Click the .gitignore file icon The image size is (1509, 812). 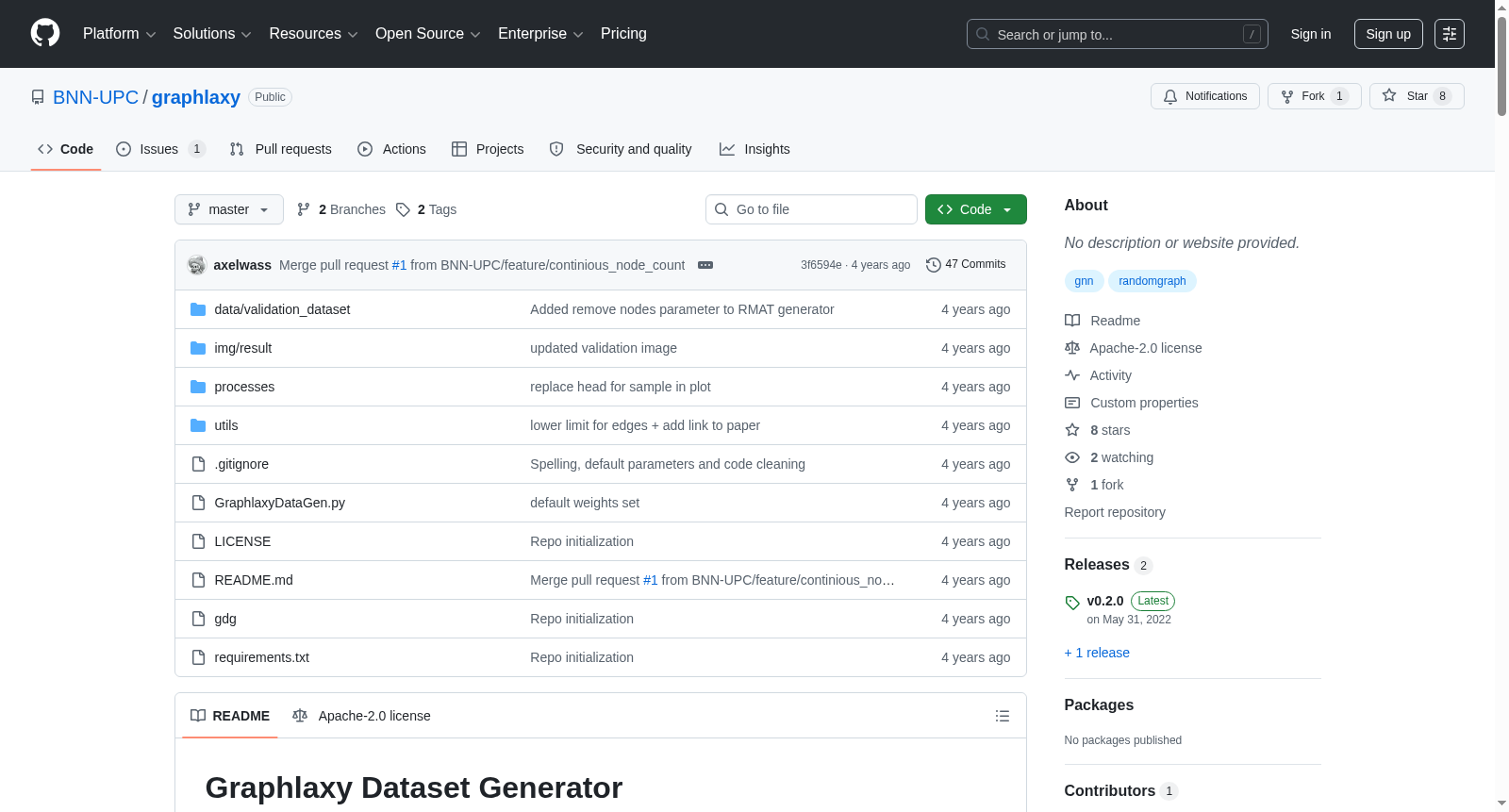pyautogui.click(x=198, y=464)
